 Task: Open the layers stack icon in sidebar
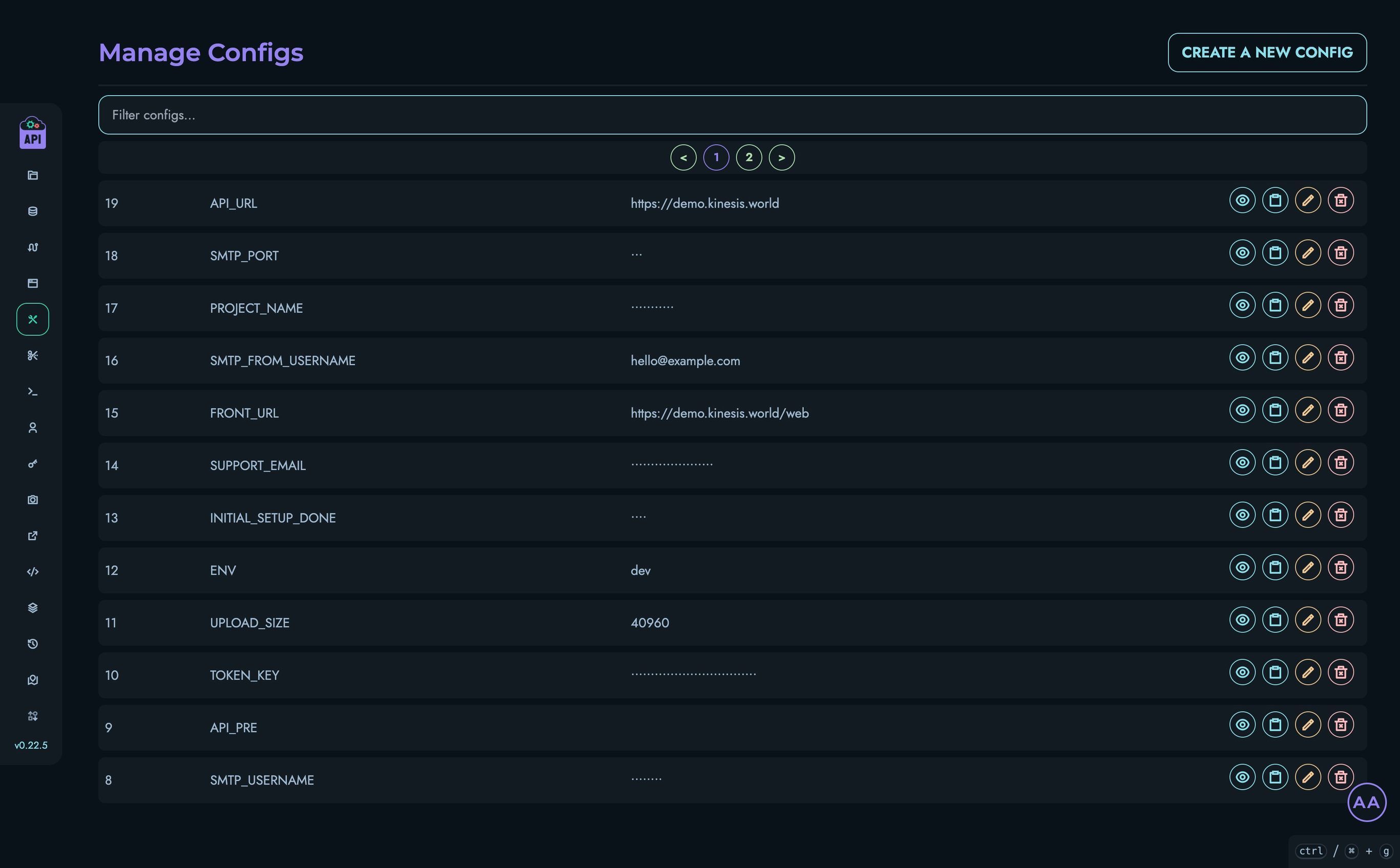[33, 608]
